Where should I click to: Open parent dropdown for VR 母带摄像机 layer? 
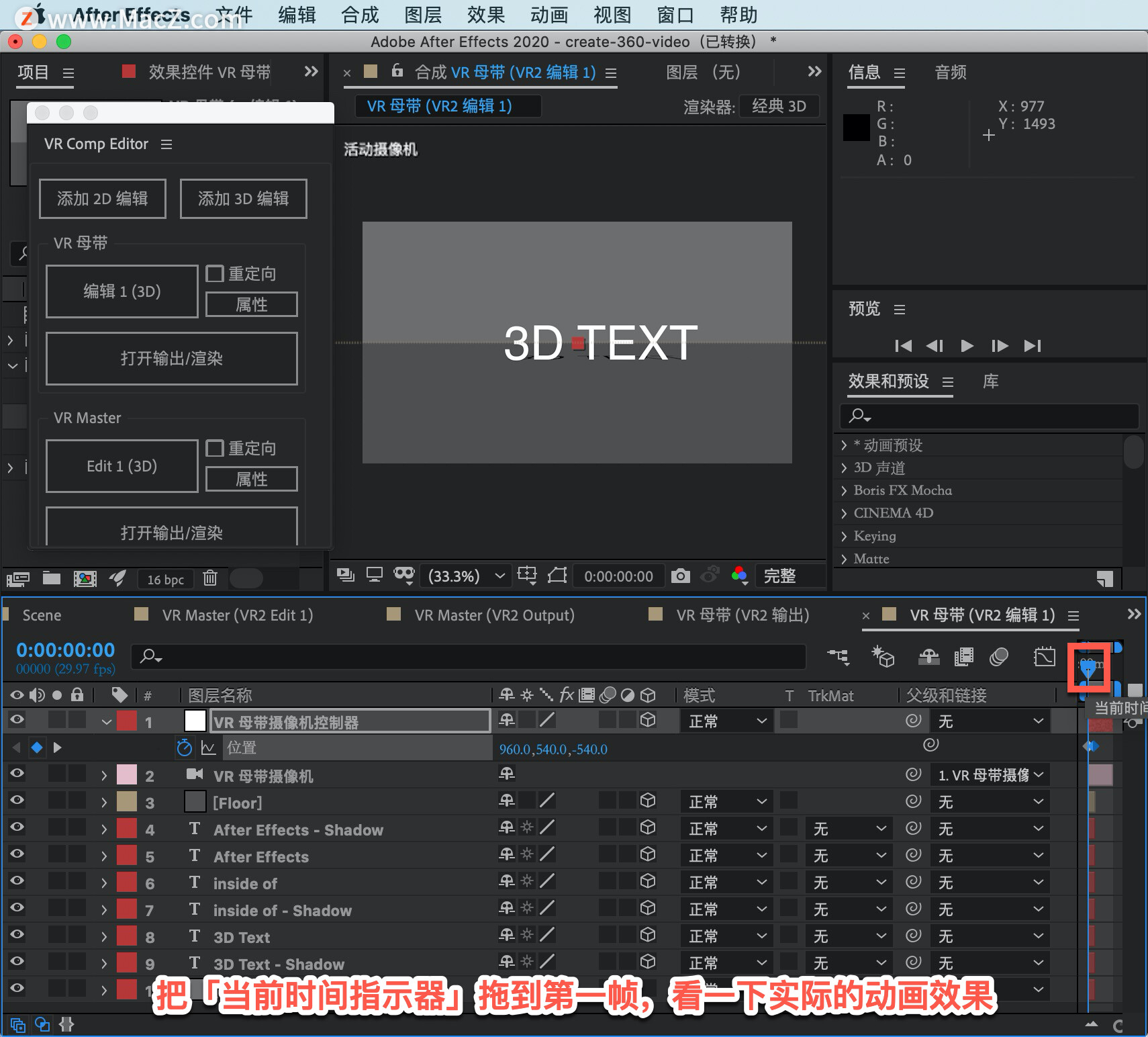[x=990, y=775]
